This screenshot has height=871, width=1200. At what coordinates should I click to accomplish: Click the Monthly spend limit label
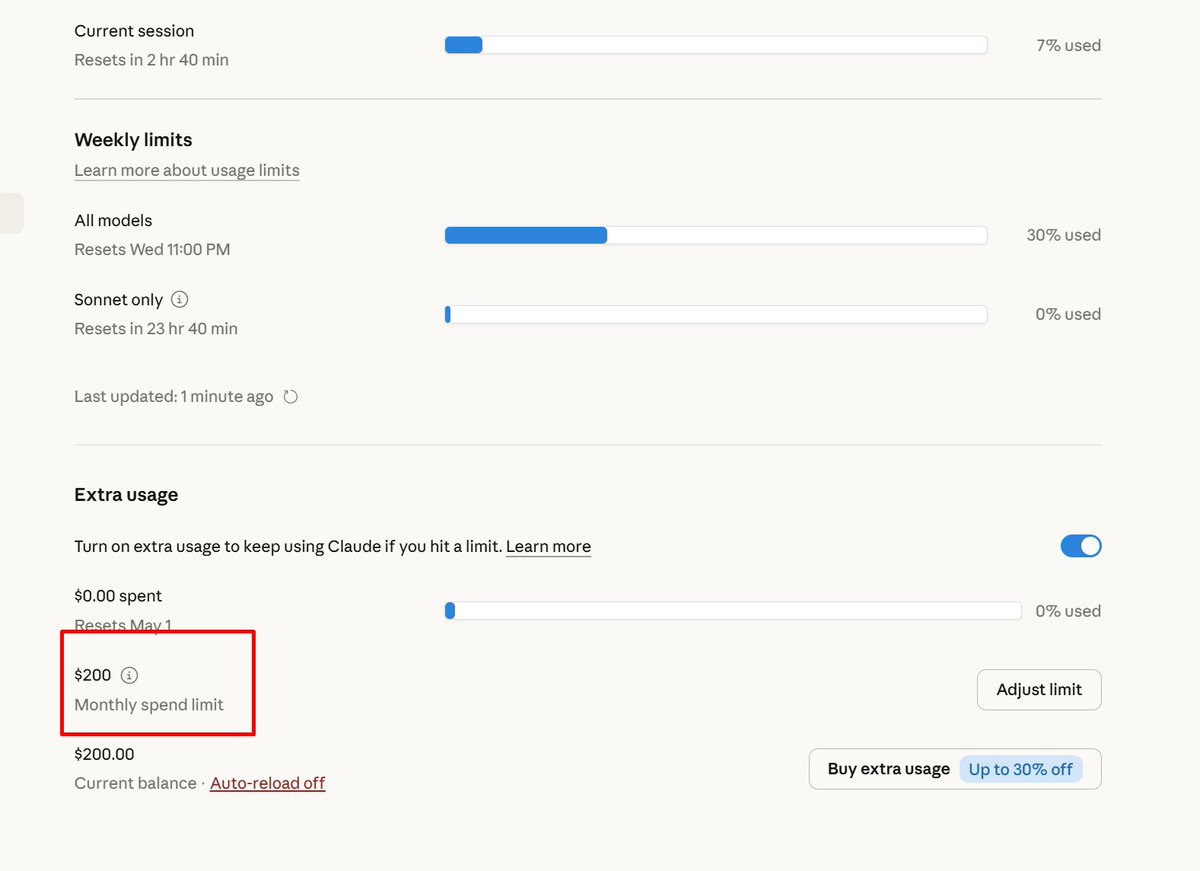(149, 704)
